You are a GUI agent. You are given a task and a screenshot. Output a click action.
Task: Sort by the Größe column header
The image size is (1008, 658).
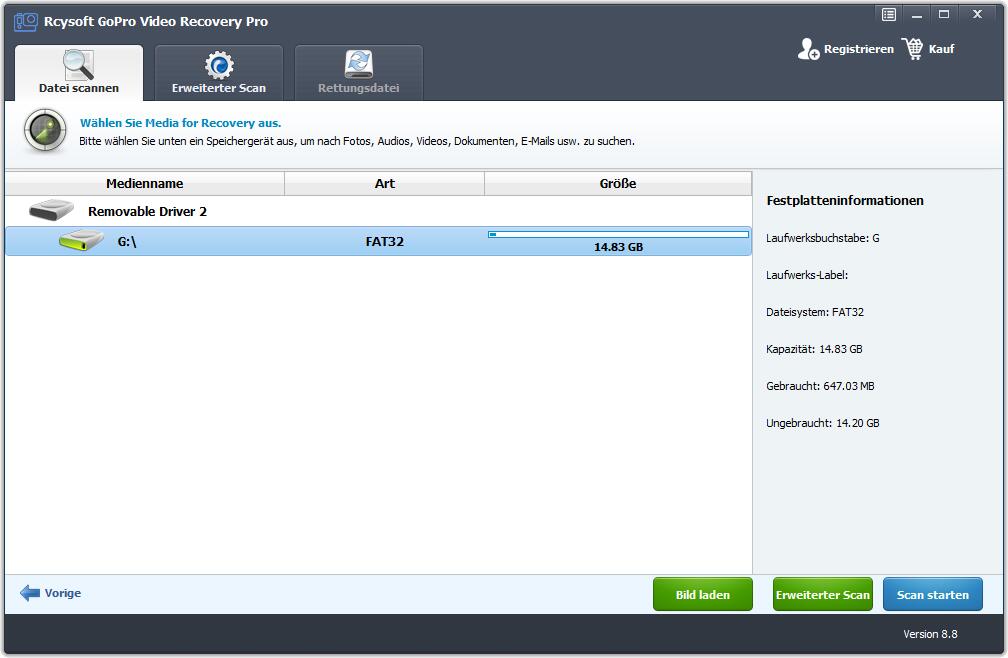(x=618, y=184)
